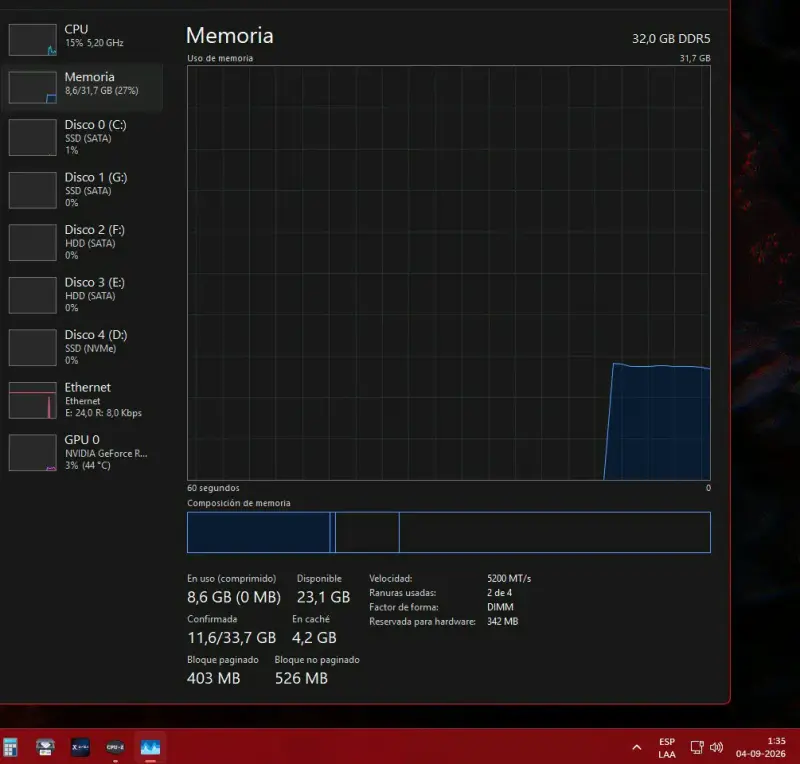Click the '23,1 GB' available value
The width and height of the screenshot is (800, 764).
(x=323, y=597)
